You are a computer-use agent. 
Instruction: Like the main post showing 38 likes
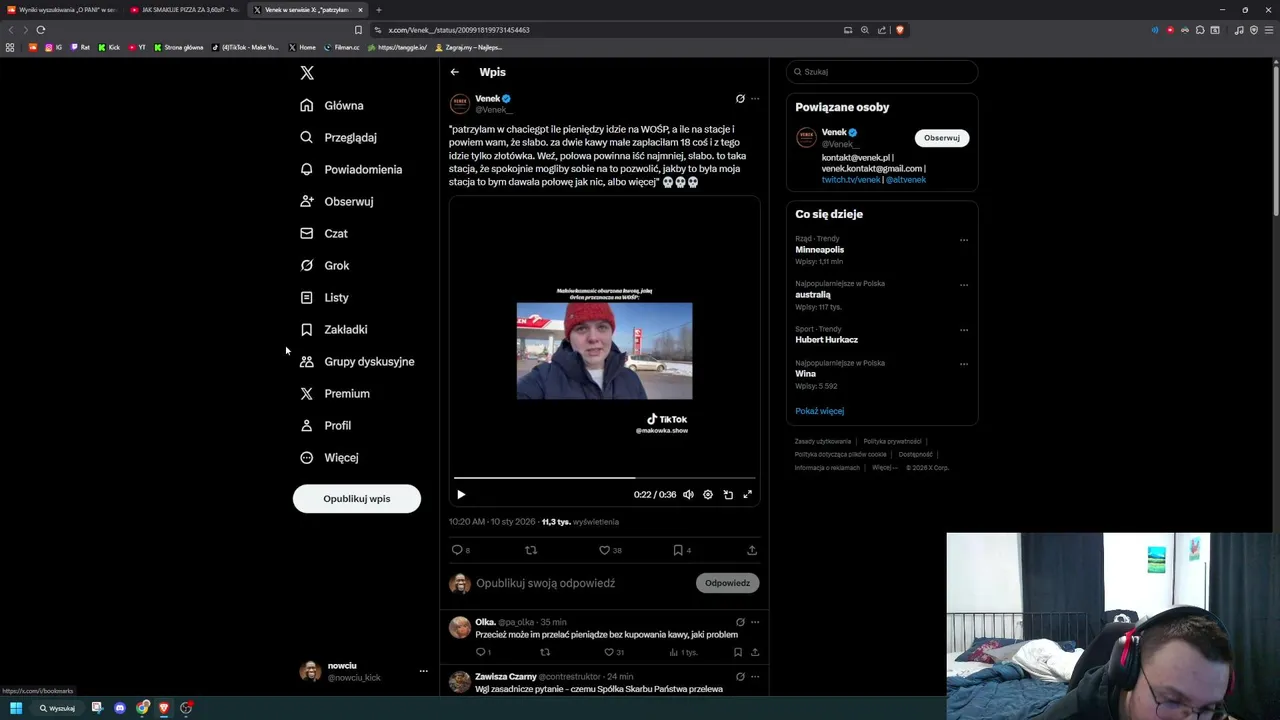[x=610, y=550]
